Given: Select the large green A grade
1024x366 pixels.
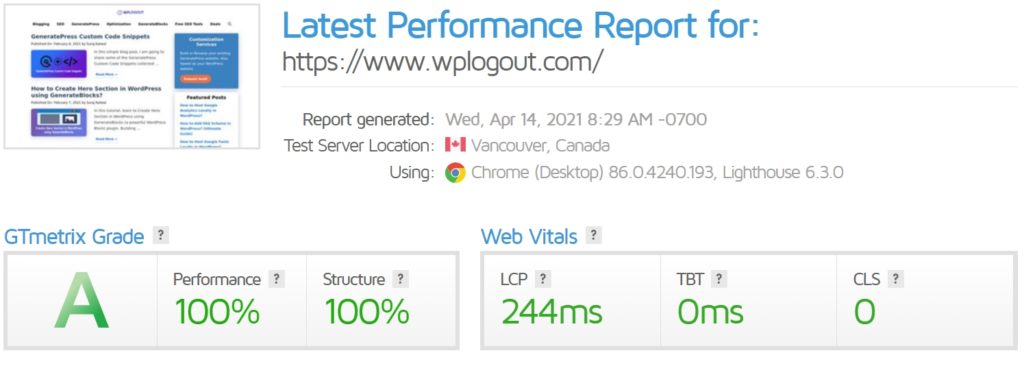Looking at the screenshot, I should click(x=81, y=303).
